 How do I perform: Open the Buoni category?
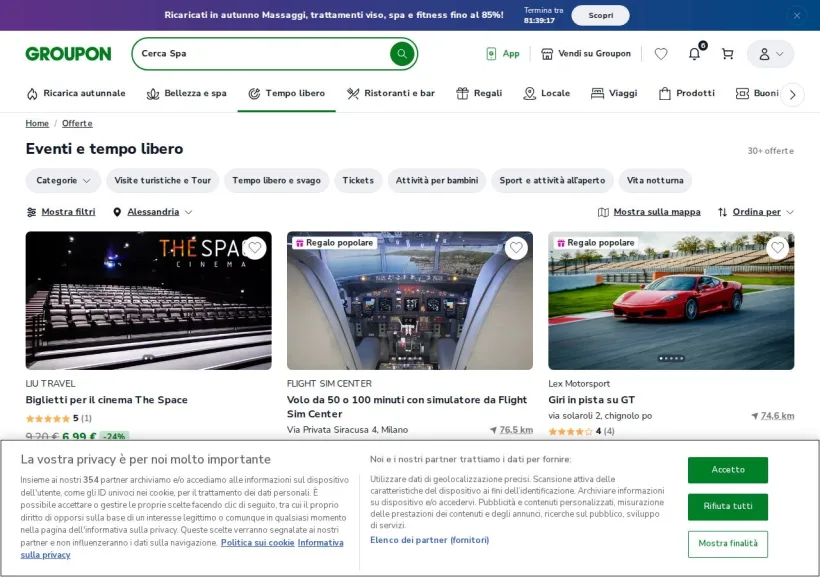tap(757, 93)
